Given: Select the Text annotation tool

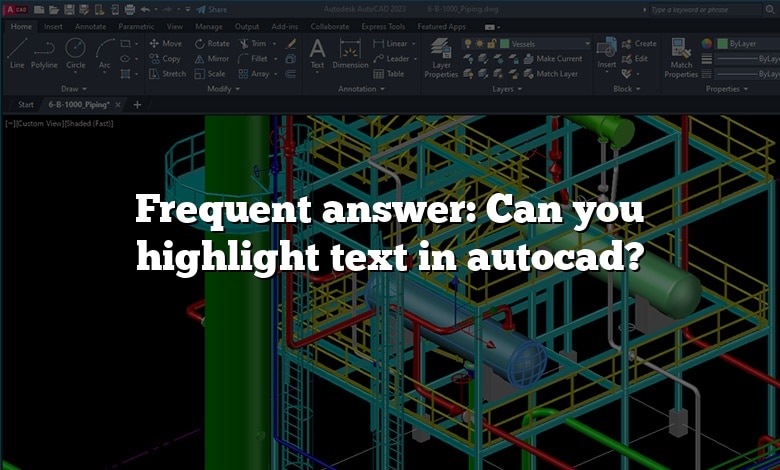Looking at the screenshot, I should (x=317, y=54).
